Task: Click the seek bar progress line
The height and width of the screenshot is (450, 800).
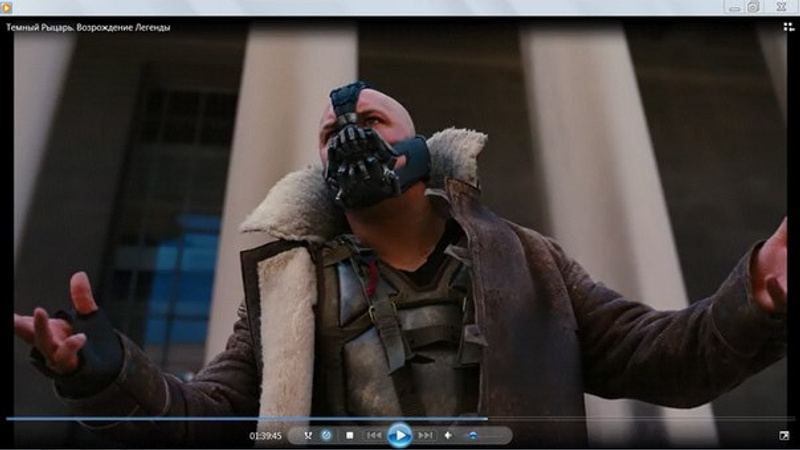Action: tap(400, 419)
